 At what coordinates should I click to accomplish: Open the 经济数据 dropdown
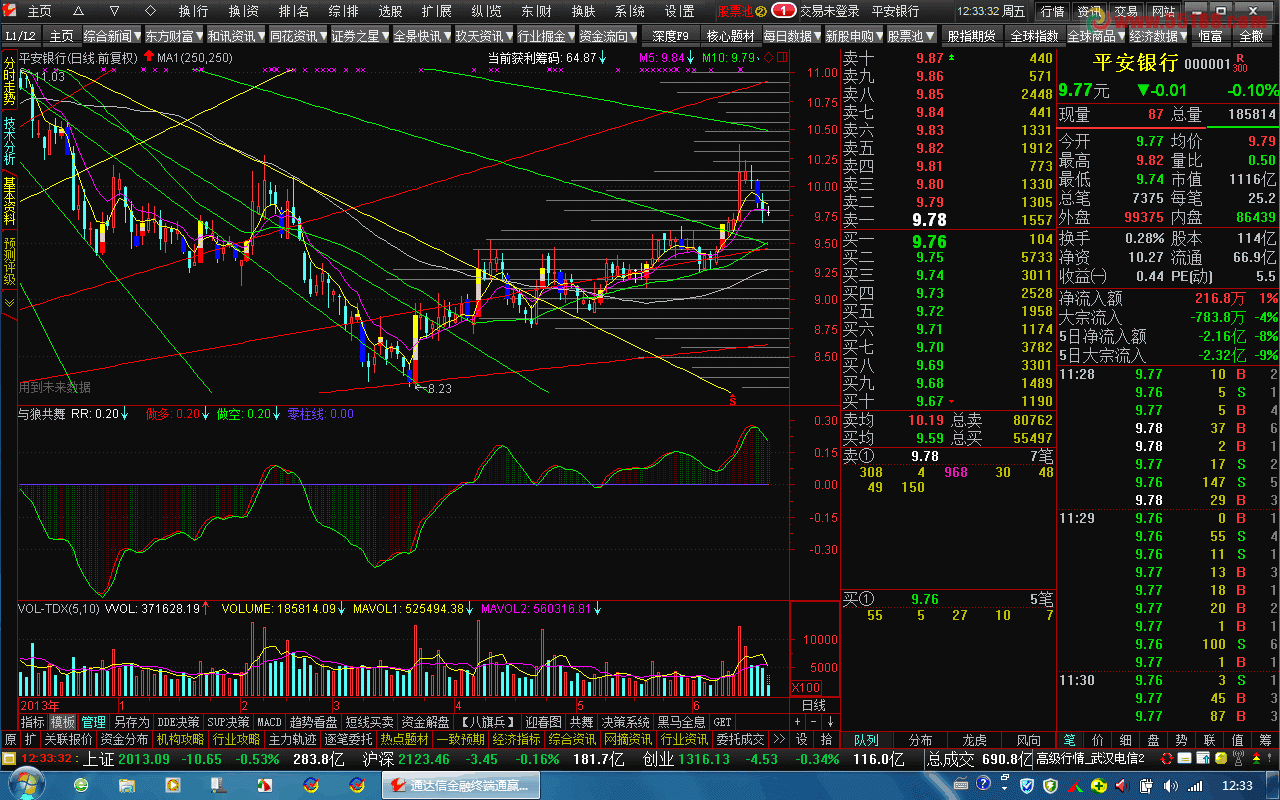pyautogui.click(x=1159, y=36)
